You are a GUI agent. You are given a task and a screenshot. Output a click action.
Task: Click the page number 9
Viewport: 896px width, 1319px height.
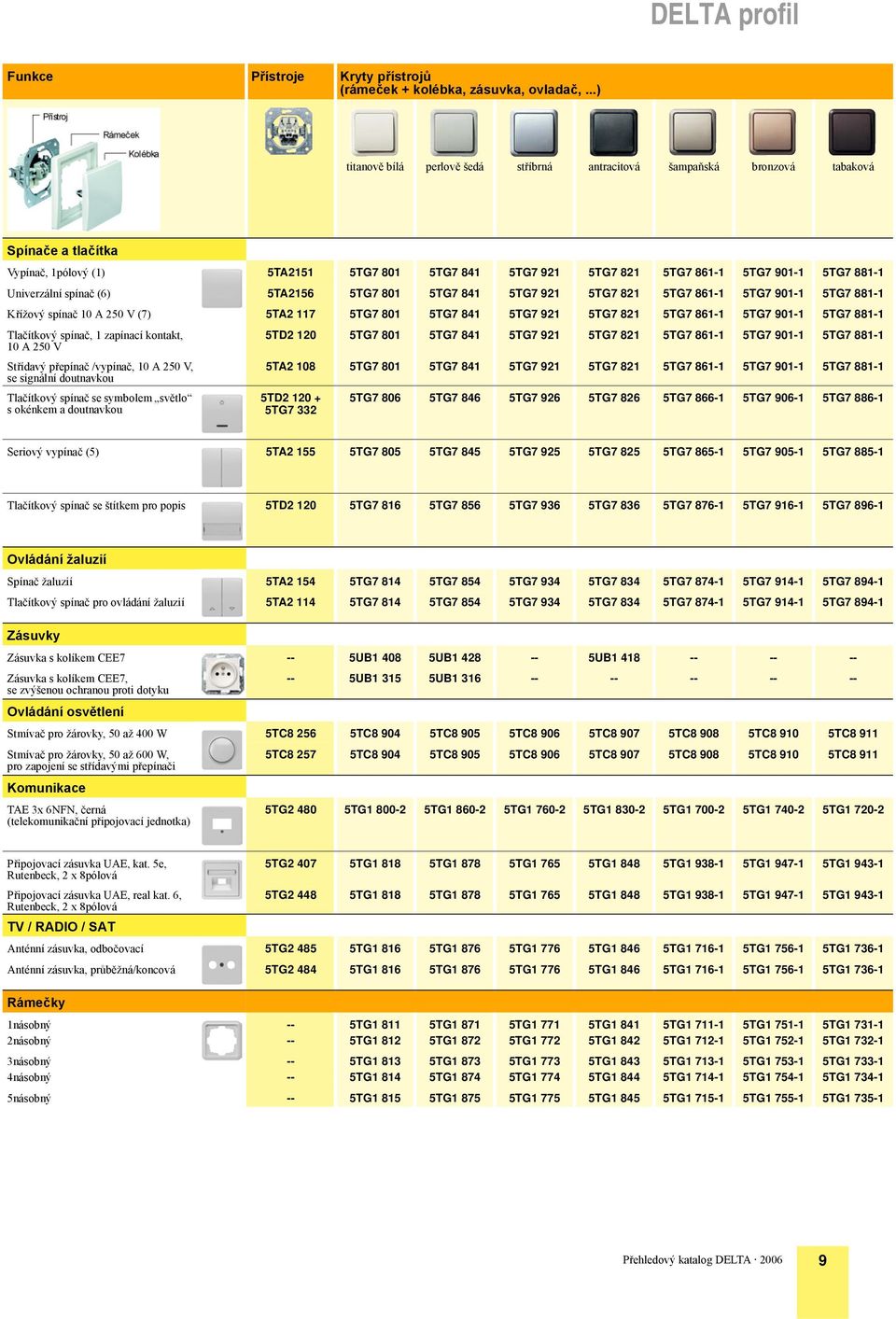(x=822, y=1260)
